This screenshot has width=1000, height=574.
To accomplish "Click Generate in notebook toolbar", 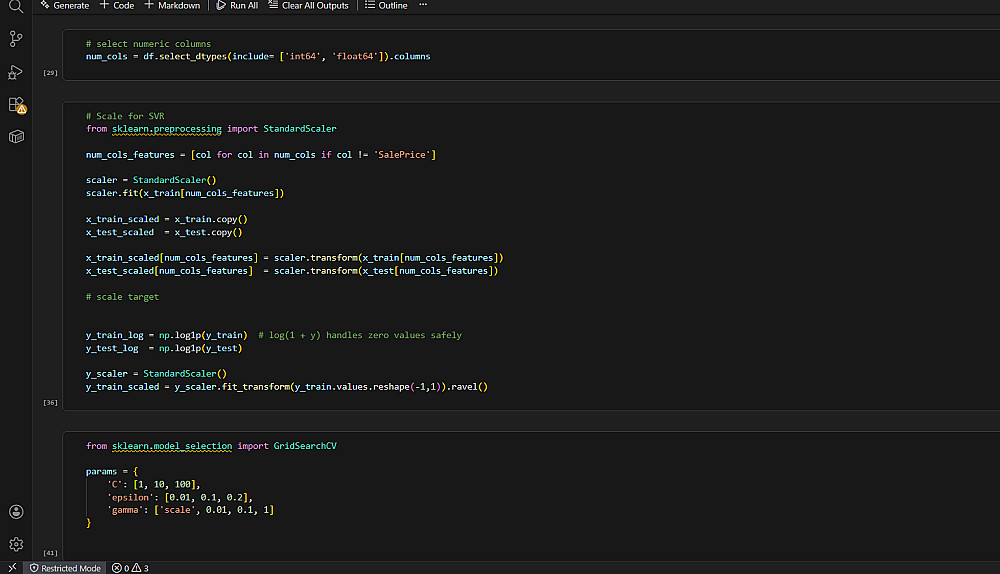I will 64,6.
